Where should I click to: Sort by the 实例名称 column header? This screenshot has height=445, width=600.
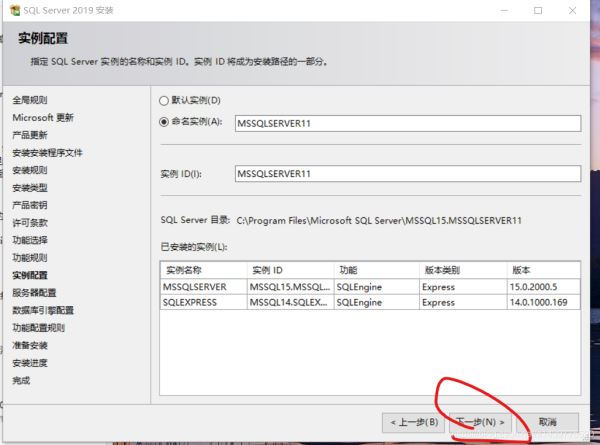(203, 270)
